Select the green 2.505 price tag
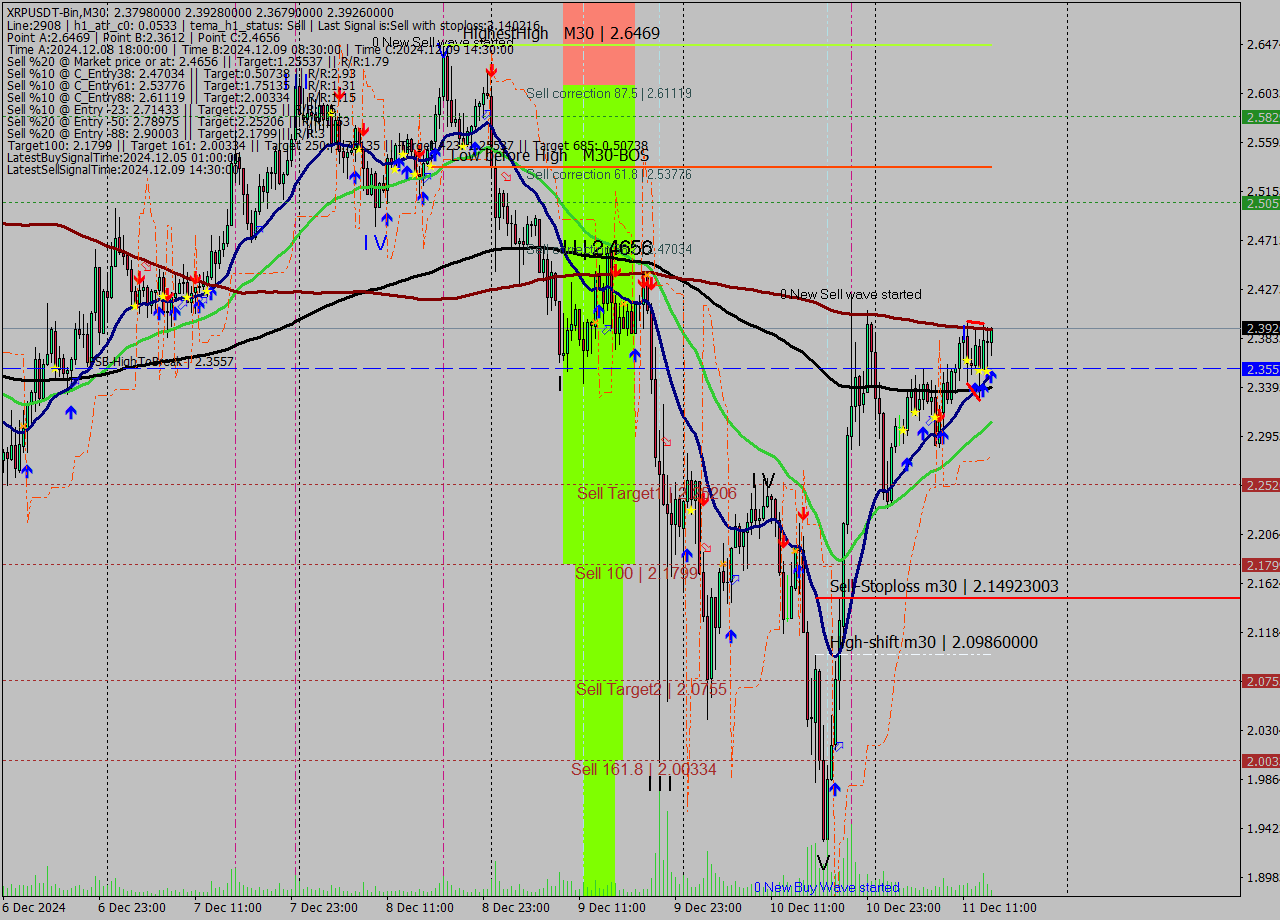This screenshot has width=1280, height=920. click(x=1260, y=203)
